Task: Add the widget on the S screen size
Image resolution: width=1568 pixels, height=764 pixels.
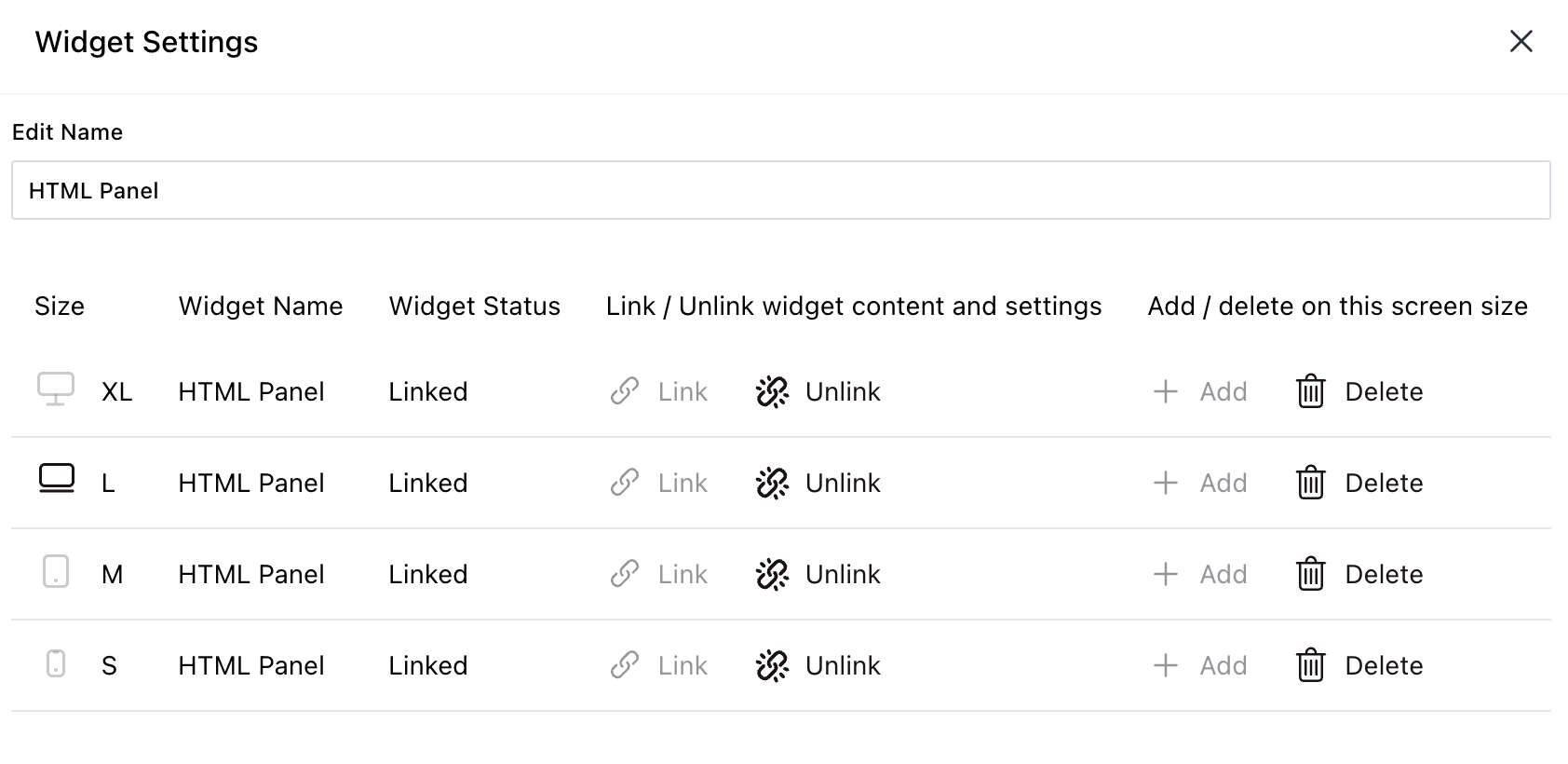Action: [1223, 665]
